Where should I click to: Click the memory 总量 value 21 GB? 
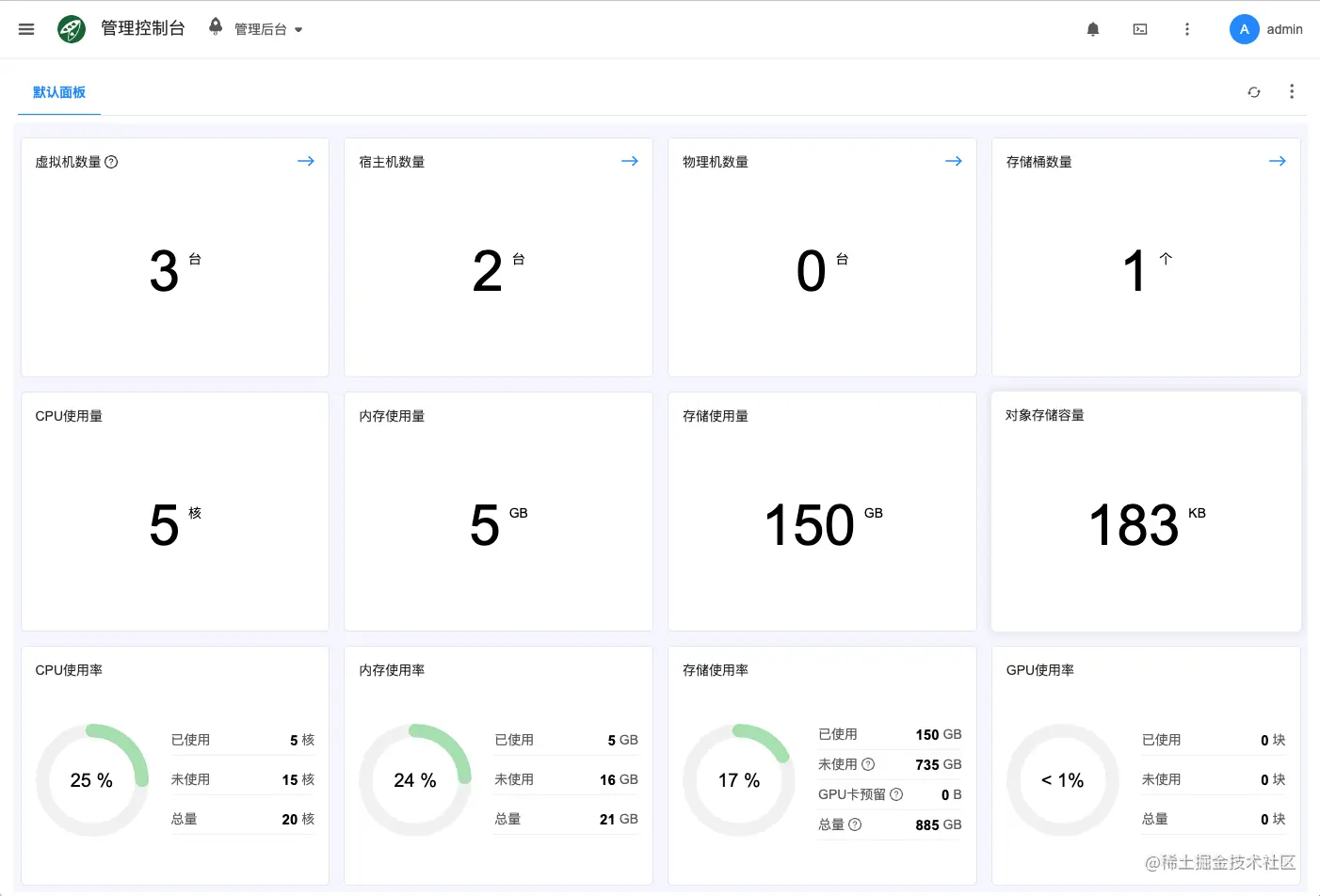619,819
